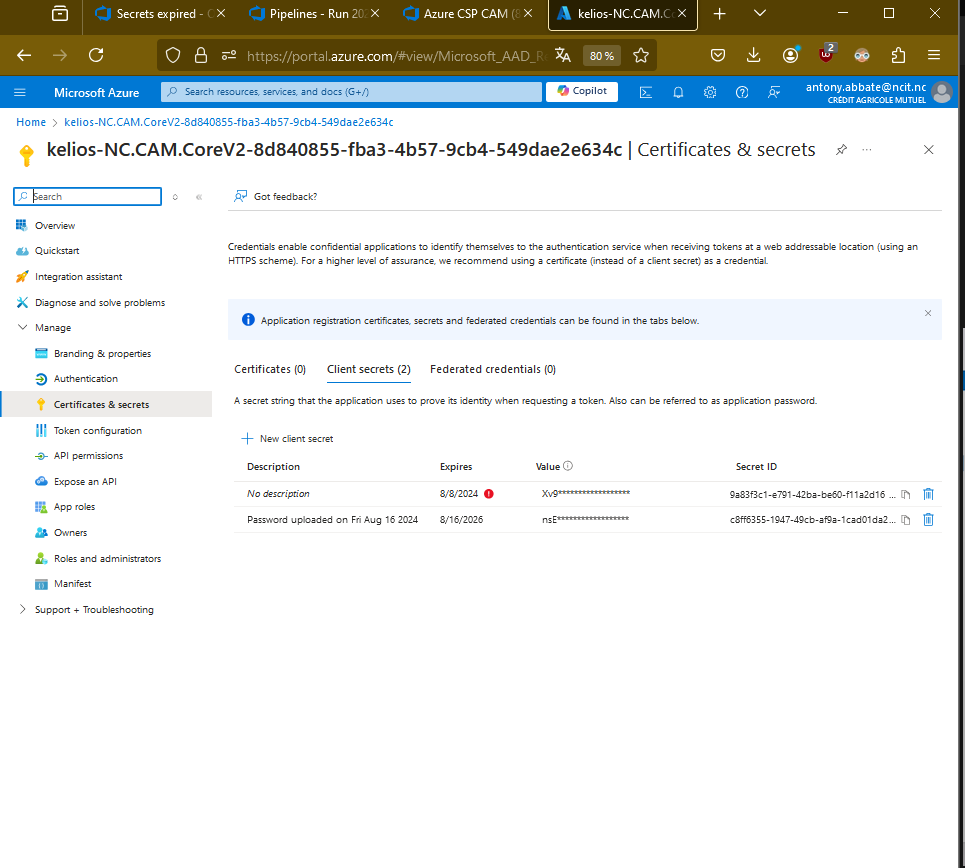Copy secret ID of the 8/16/2026 secret
Image resolution: width=965 pixels, height=868 pixels.
coord(905,520)
